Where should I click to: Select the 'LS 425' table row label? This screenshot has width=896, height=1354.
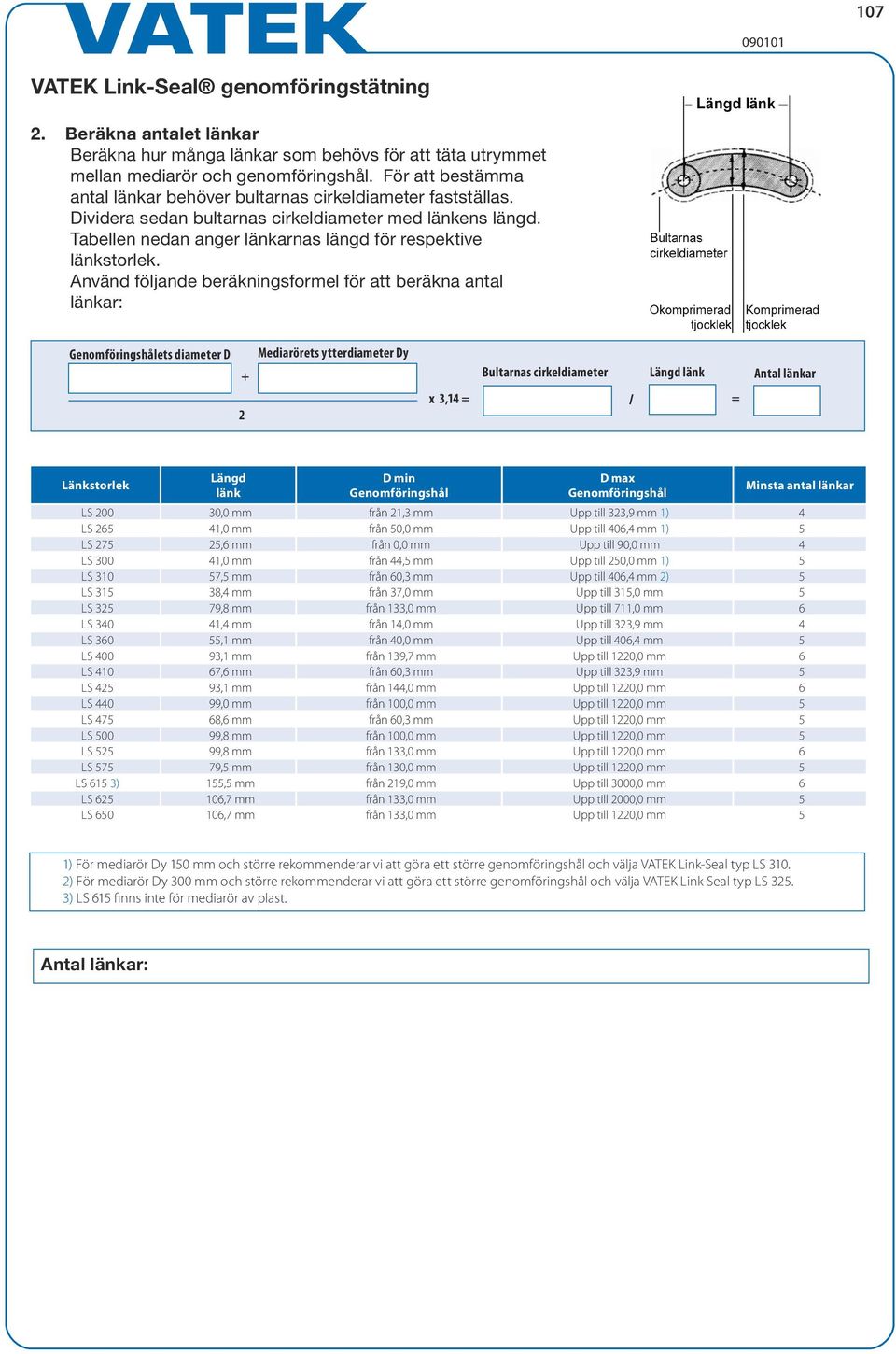pyautogui.click(x=97, y=688)
